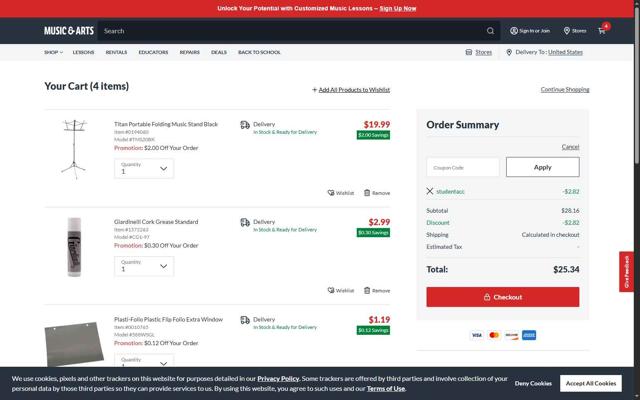Click Deny Cookies button
The image size is (640, 400).
pyautogui.click(x=533, y=383)
